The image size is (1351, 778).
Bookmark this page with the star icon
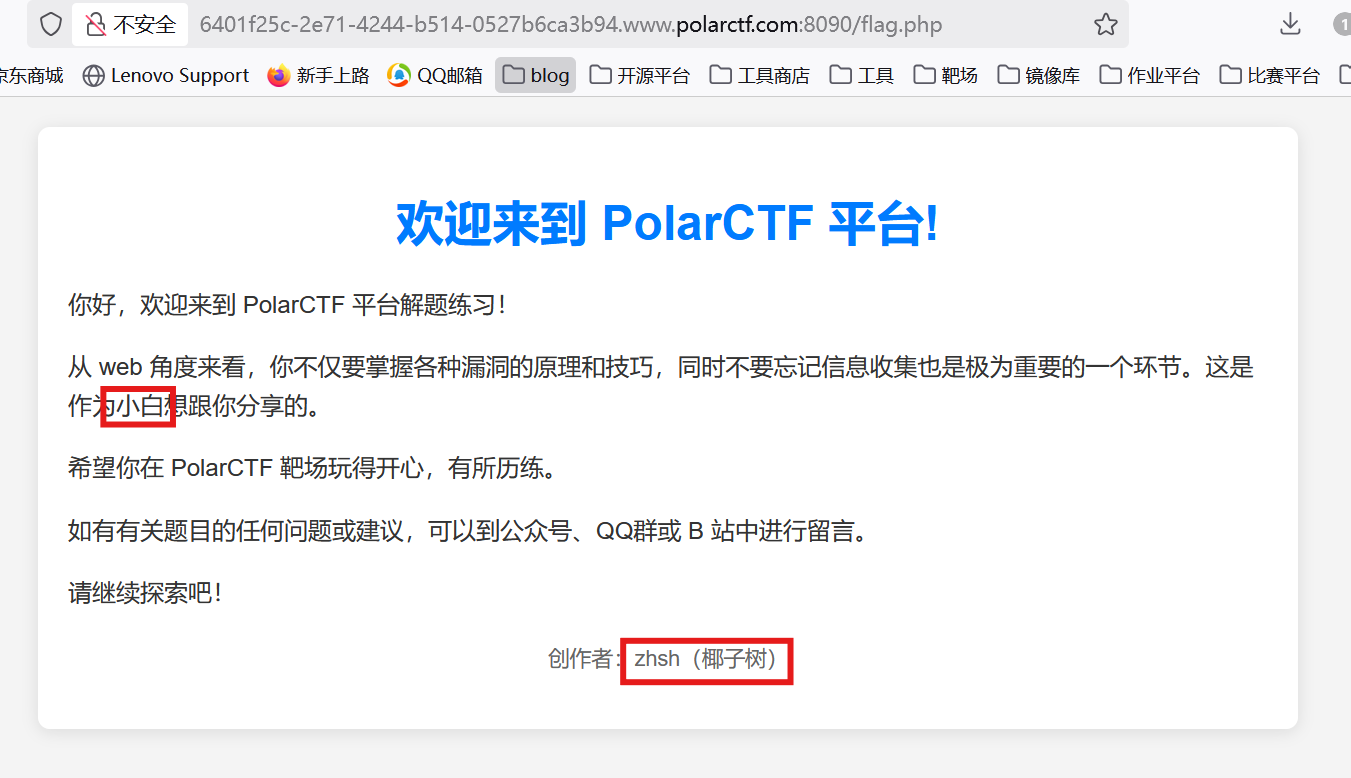coord(1105,24)
